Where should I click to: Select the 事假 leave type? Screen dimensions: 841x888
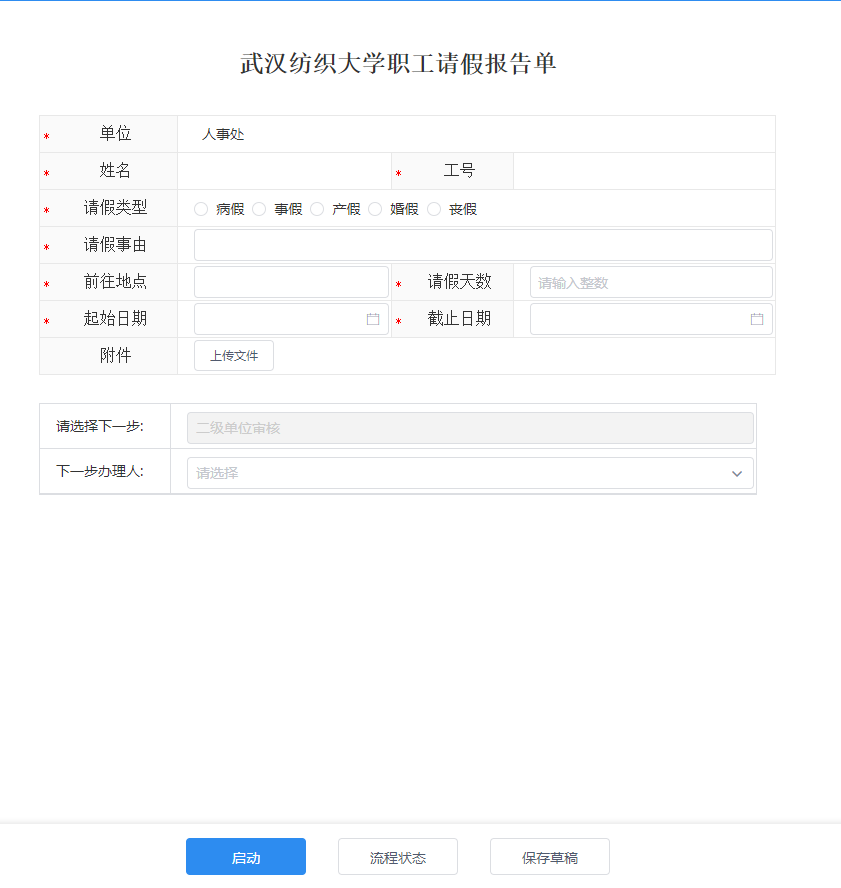pyautogui.click(x=259, y=209)
